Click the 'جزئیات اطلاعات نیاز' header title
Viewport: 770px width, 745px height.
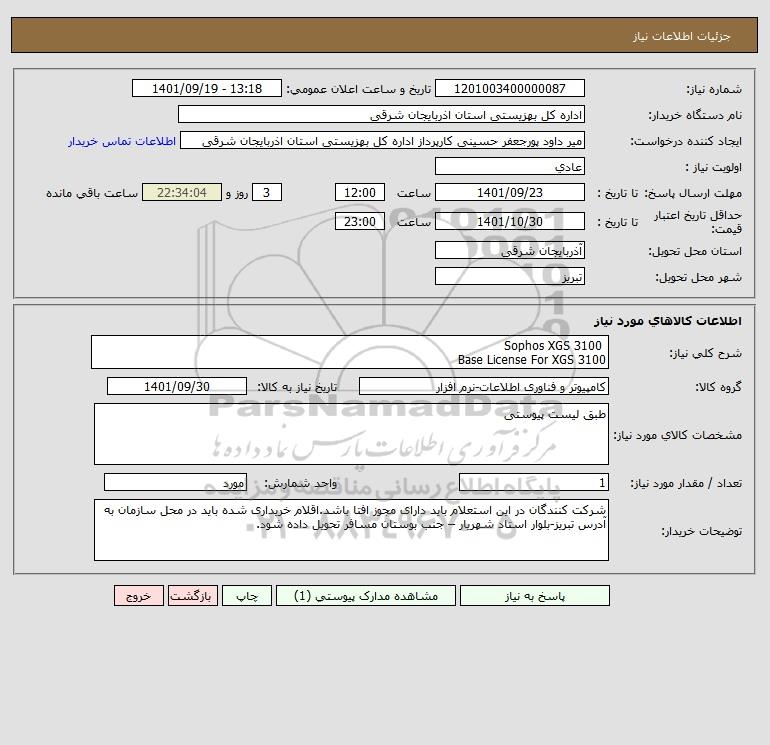point(682,36)
